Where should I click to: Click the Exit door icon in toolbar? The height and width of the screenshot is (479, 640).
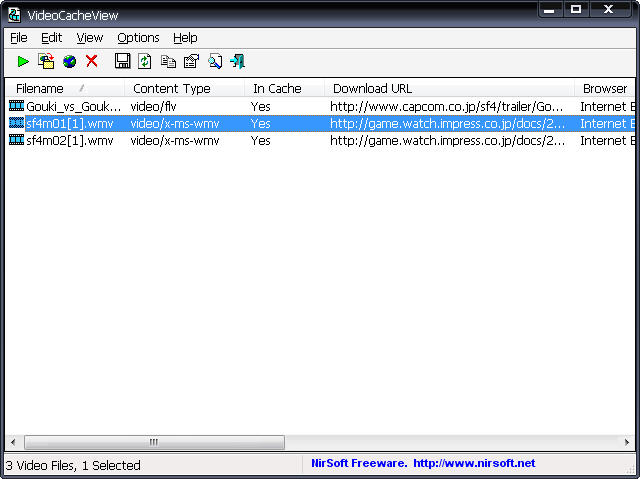(238, 61)
